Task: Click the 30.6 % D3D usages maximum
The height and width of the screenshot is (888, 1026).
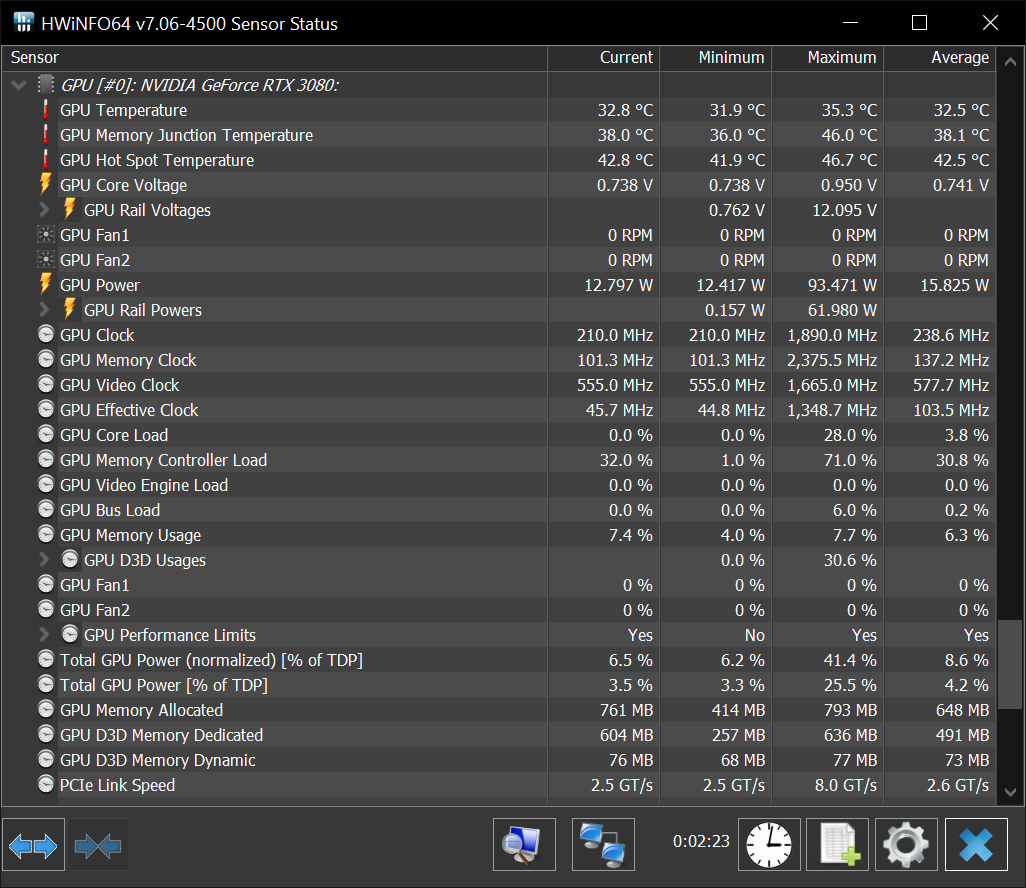Action: [850, 560]
